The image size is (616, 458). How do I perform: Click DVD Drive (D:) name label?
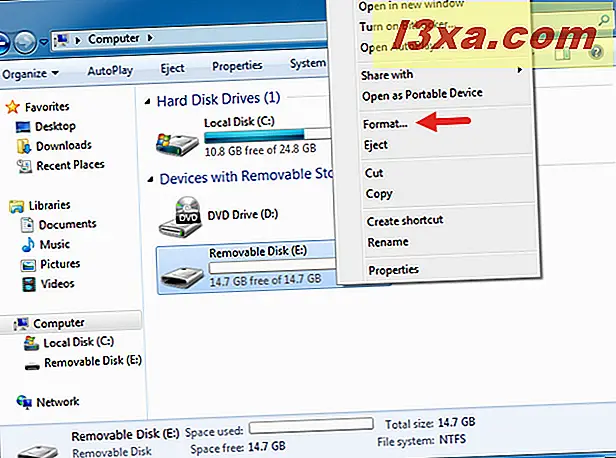coord(242,215)
